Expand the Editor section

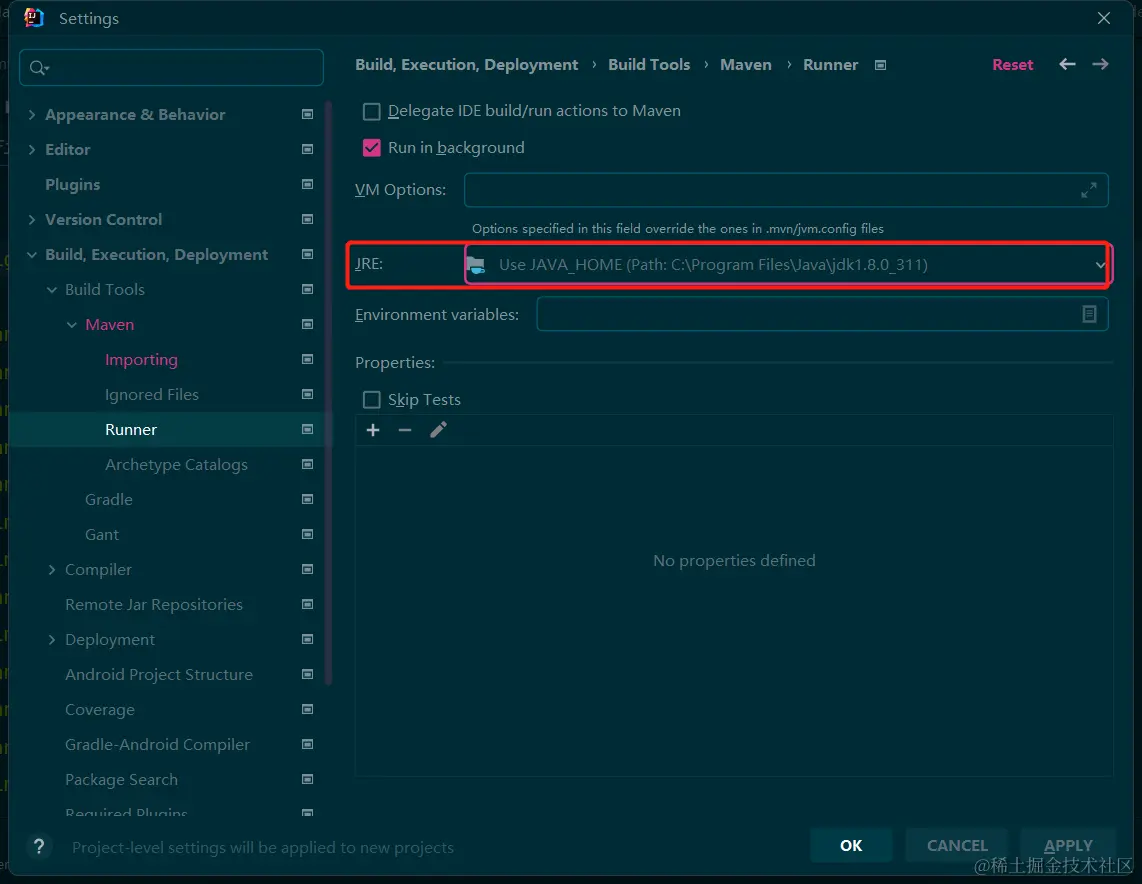click(x=31, y=149)
